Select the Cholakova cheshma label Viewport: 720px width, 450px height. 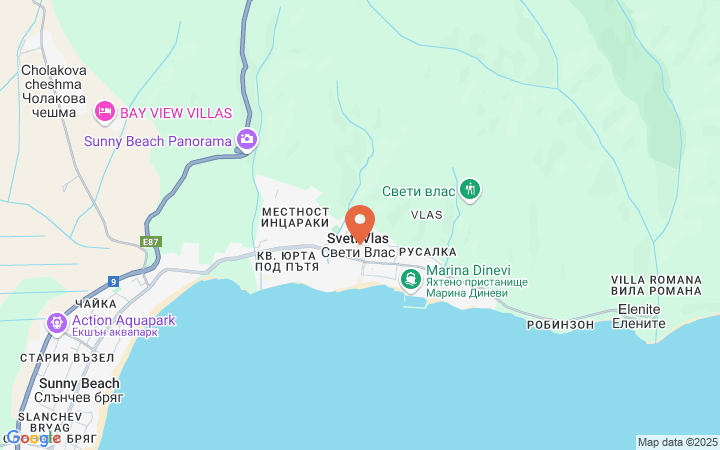54,91
